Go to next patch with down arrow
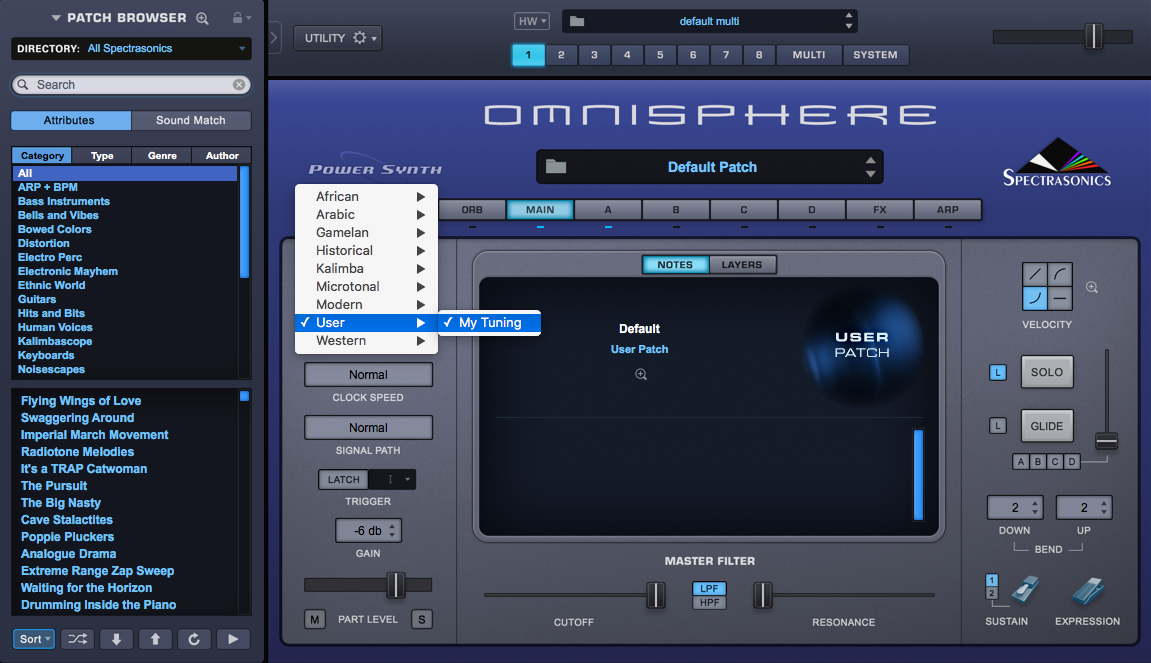 point(116,639)
